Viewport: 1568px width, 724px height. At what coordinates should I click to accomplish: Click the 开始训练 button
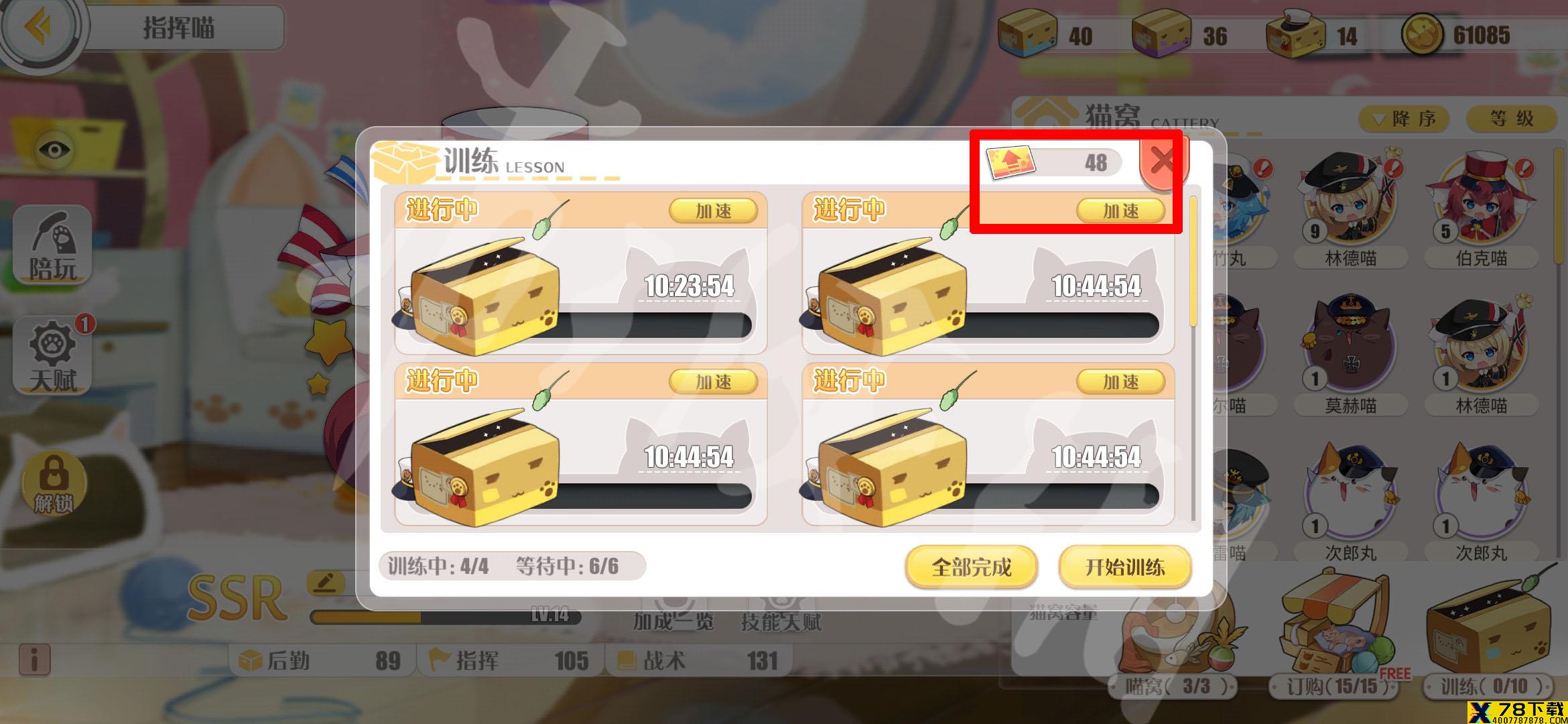(x=1125, y=568)
